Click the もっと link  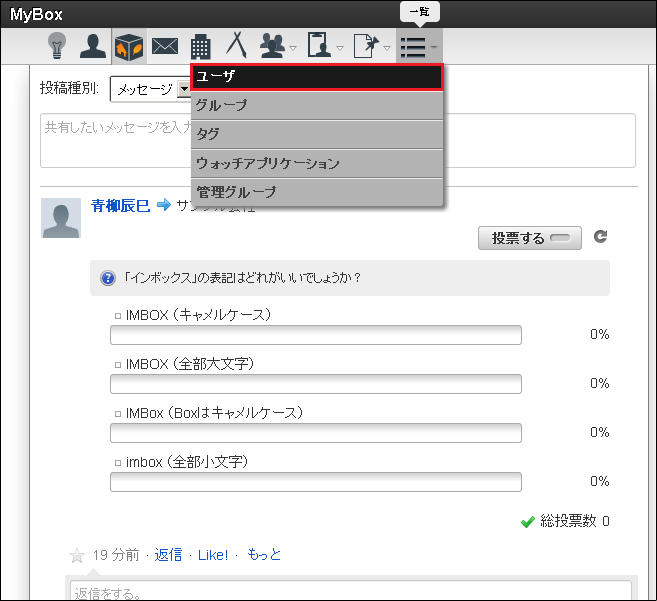(x=264, y=554)
